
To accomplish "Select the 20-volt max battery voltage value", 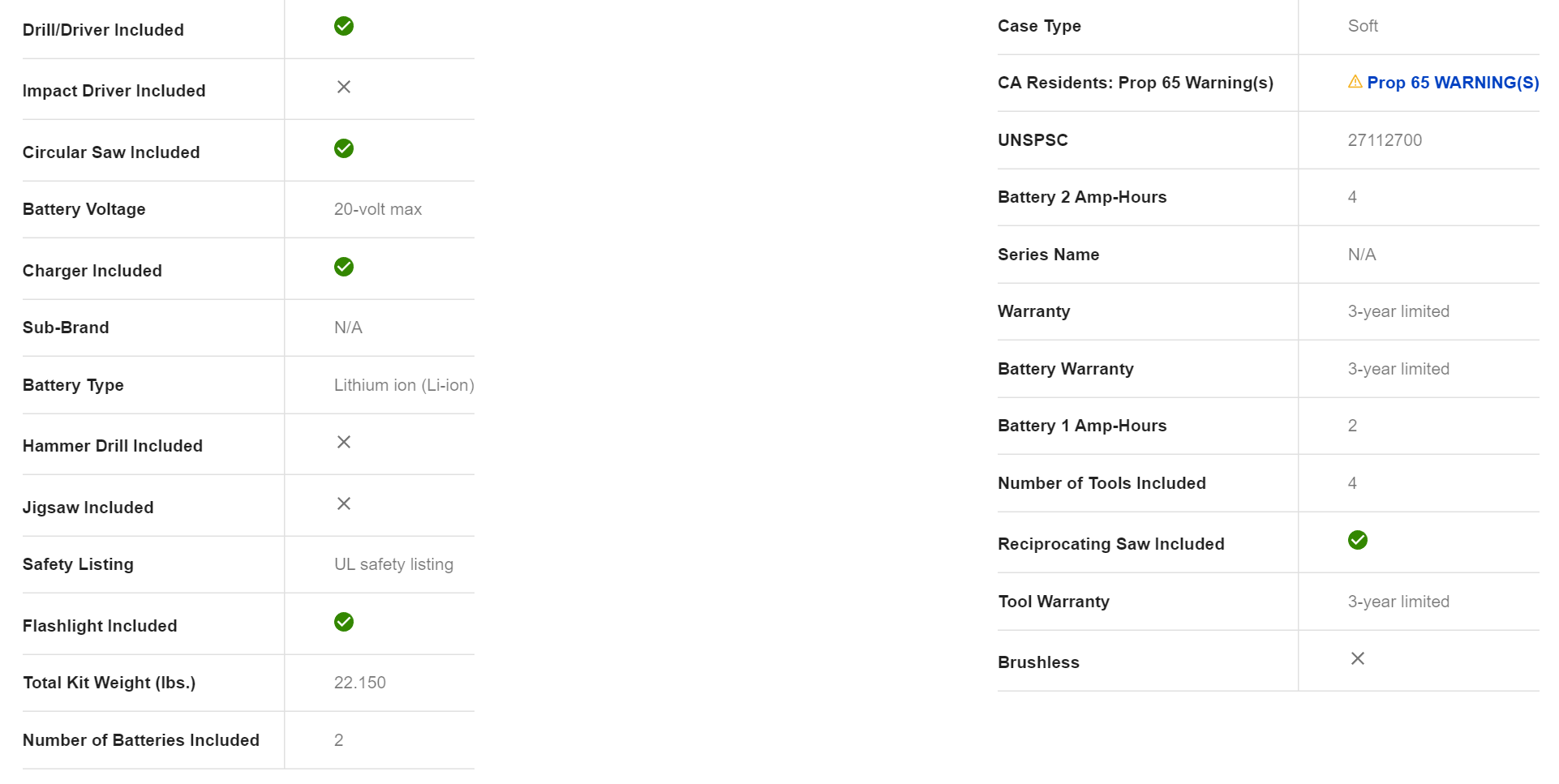I will click(378, 209).
